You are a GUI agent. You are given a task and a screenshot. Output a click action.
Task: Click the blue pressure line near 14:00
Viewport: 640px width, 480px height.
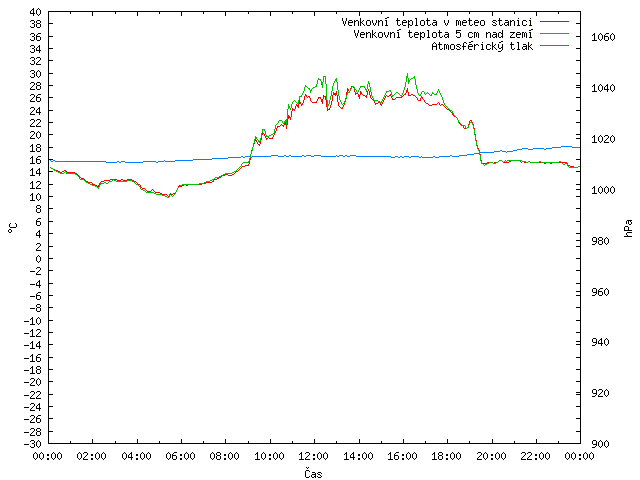[x=359, y=156]
